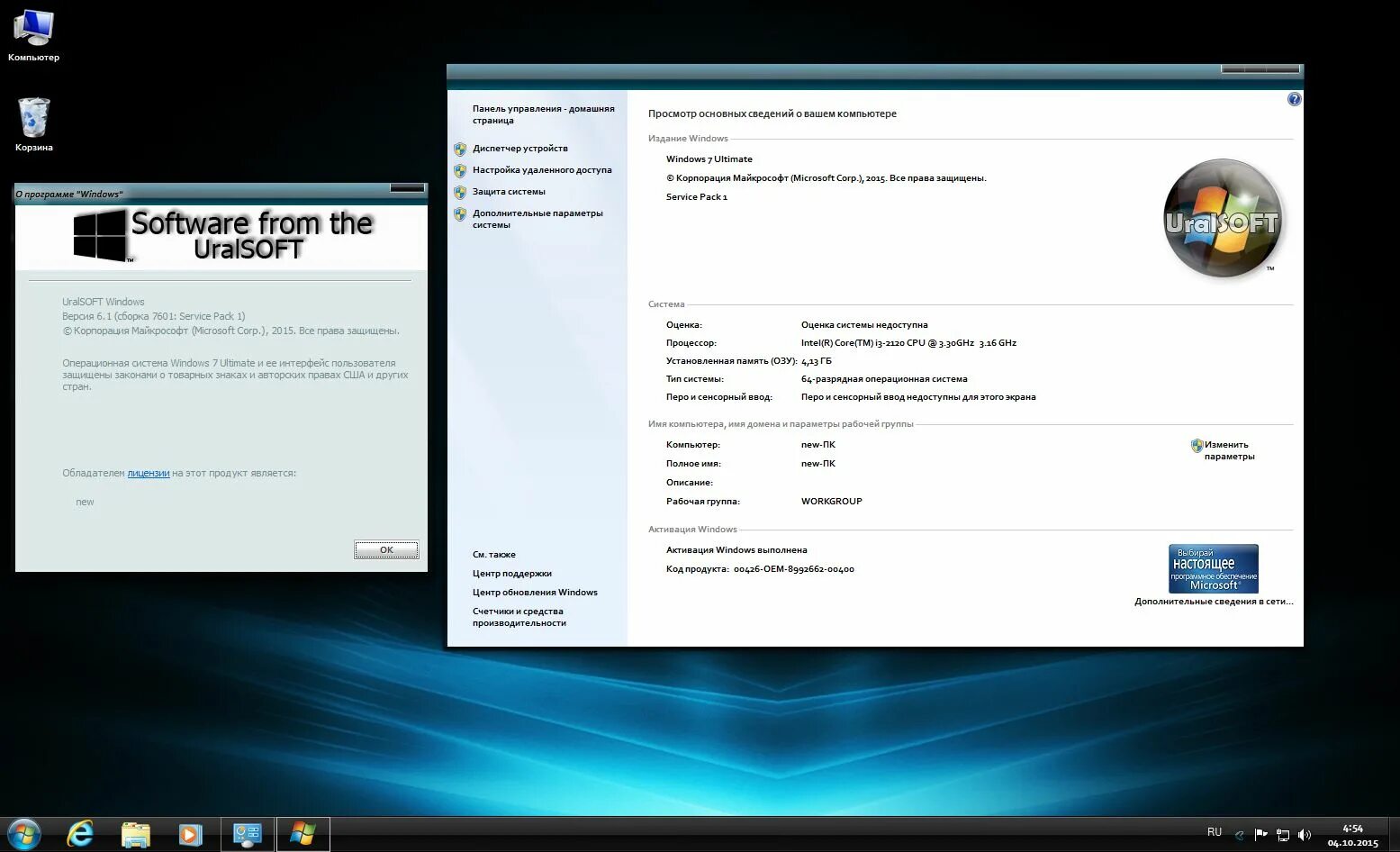Click Изменить параметры link
Image resolution: width=1400 pixels, height=852 pixels.
point(1229,450)
